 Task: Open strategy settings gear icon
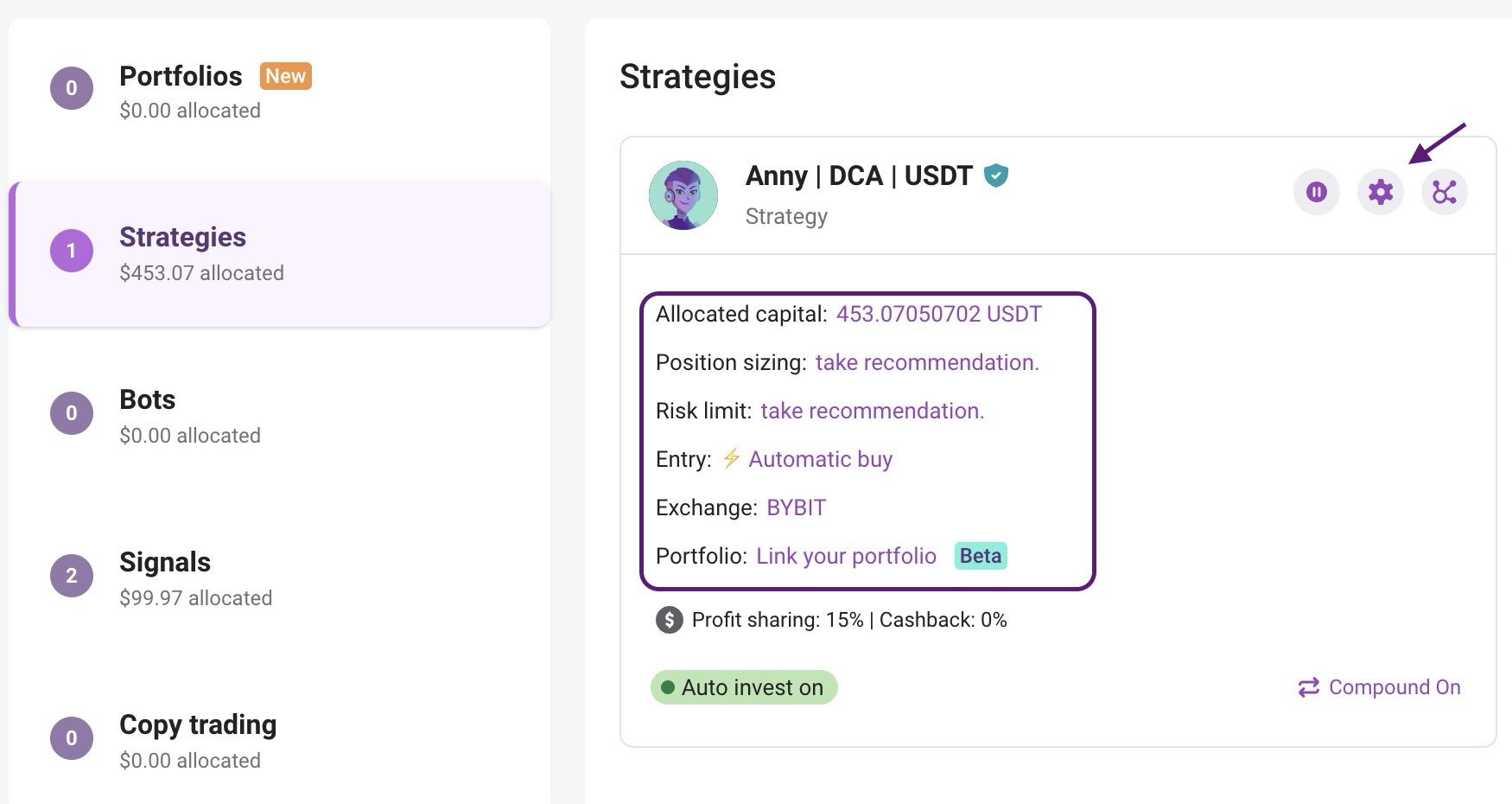[x=1380, y=192]
